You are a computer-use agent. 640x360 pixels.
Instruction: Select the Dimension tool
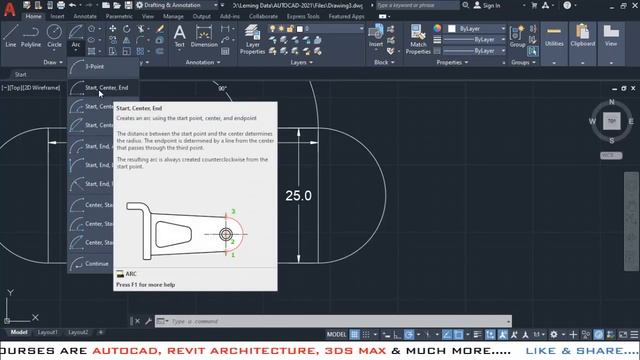point(203,36)
